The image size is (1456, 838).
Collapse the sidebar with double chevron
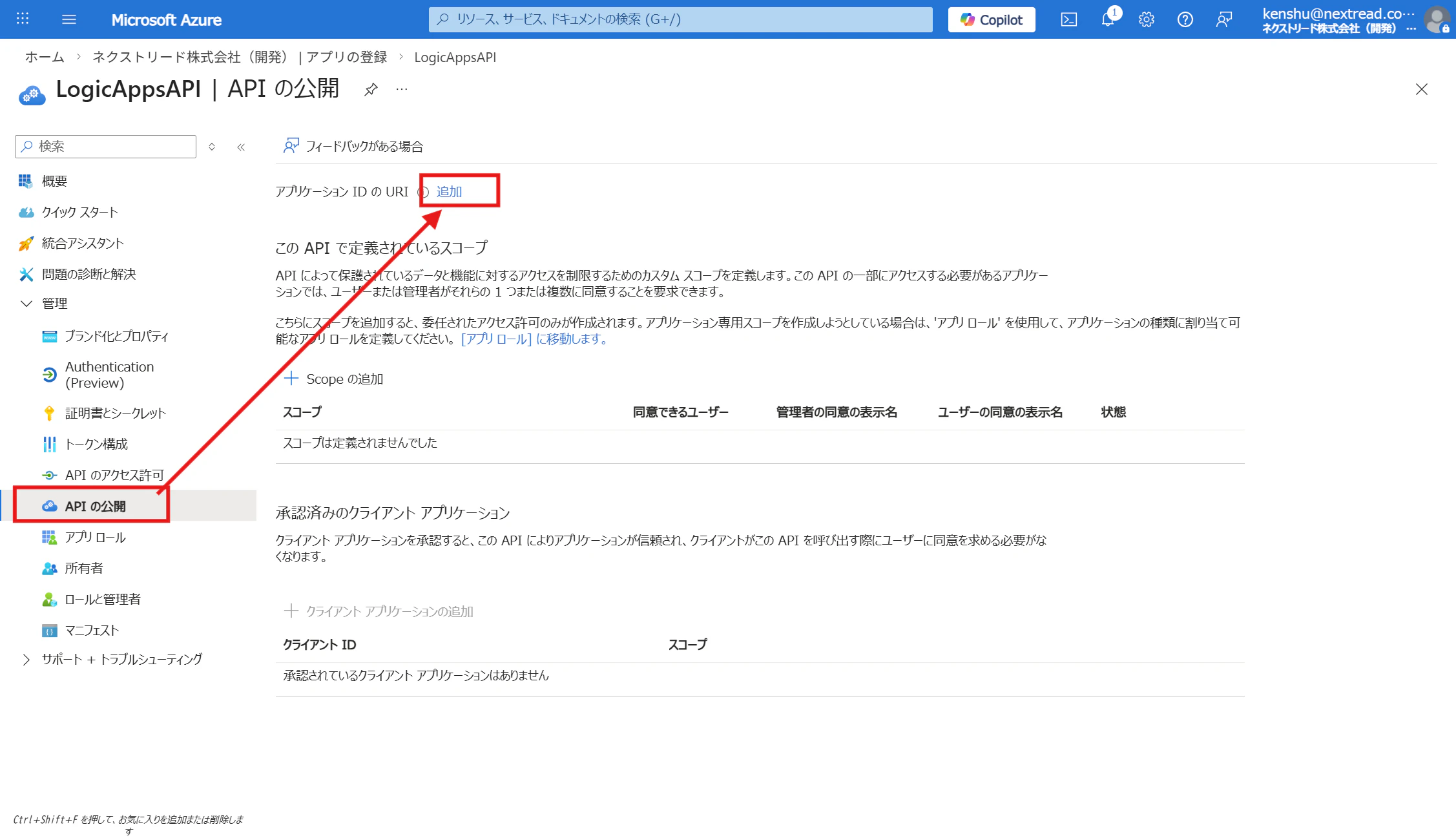241,147
